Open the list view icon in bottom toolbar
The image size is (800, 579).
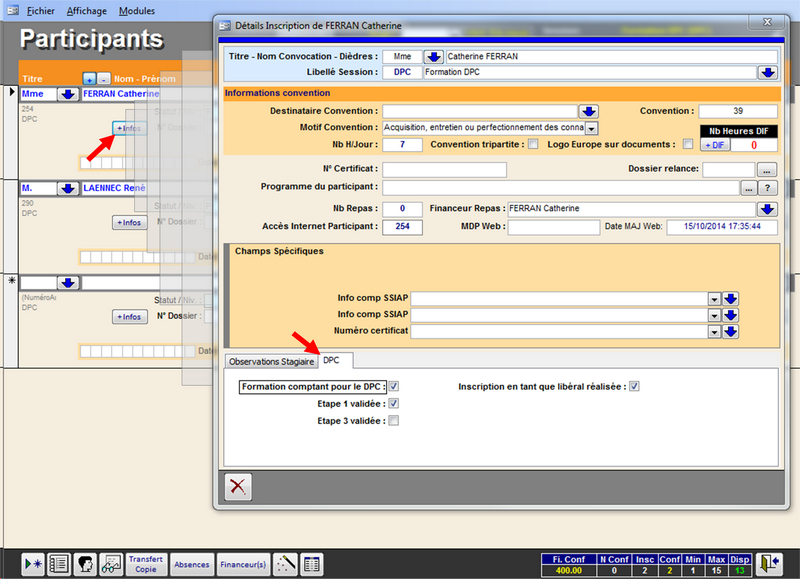(59, 563)
